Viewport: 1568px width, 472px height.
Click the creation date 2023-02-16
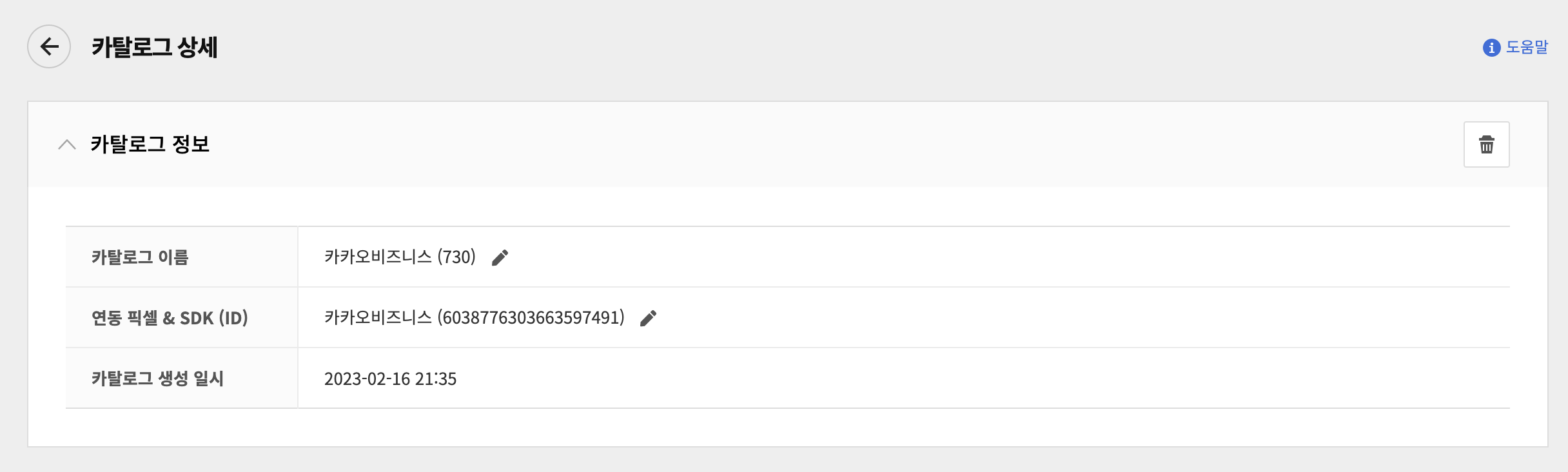point(367,379)
